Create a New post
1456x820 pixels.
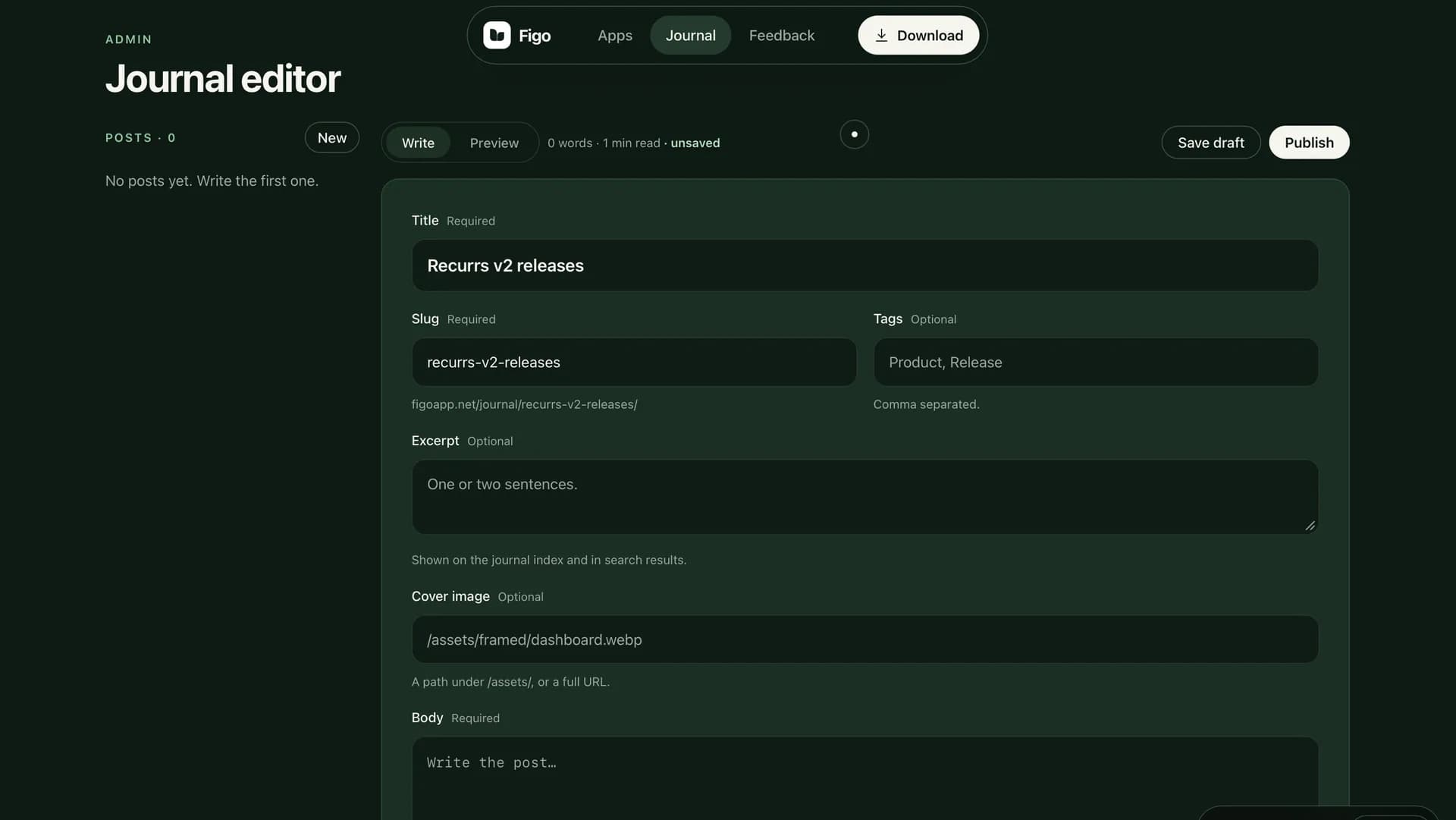(331, 137)
